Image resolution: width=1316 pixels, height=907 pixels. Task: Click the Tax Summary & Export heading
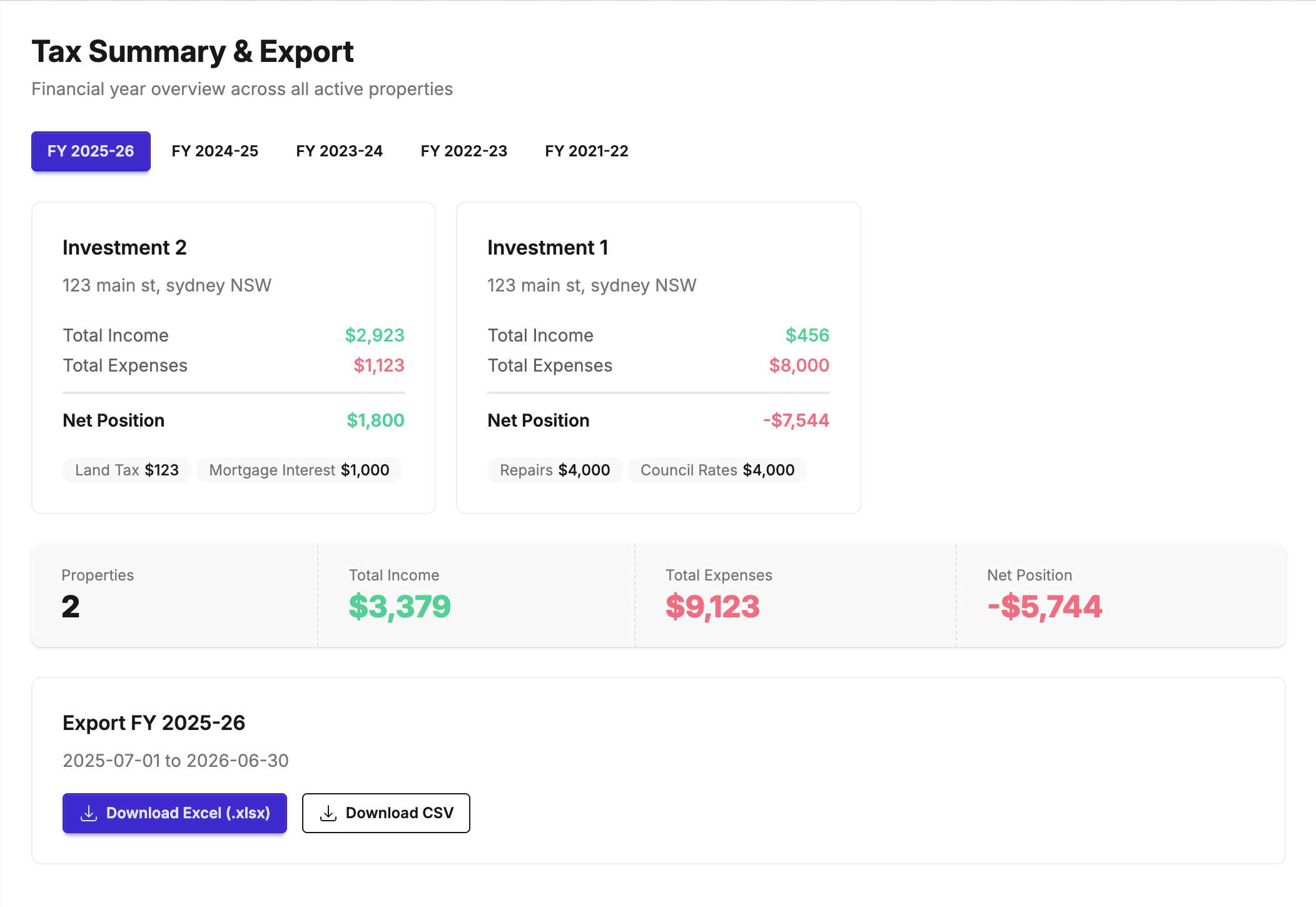coord(192,51)
